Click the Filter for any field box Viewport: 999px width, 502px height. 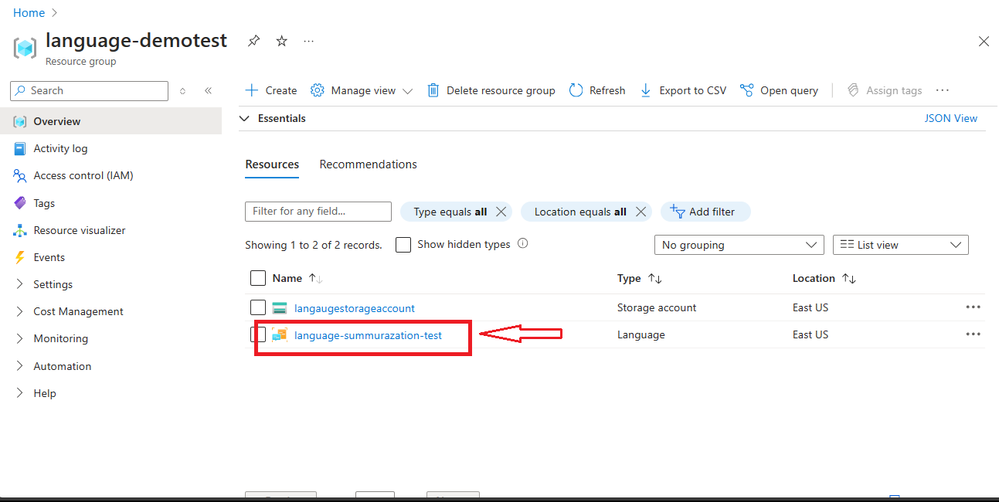(x=318, y=212)
